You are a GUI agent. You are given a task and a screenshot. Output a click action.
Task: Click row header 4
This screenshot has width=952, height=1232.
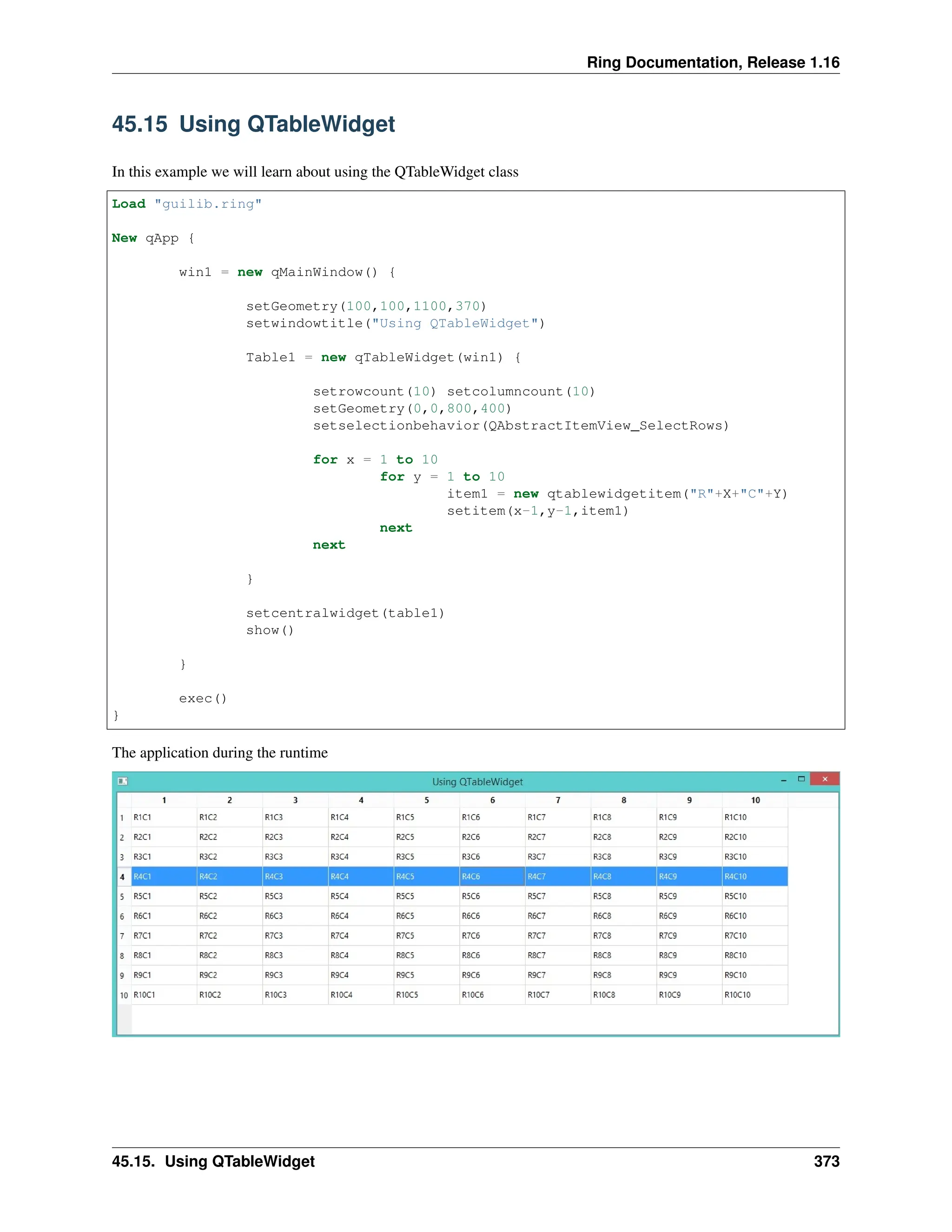click(x=122, y=877)
